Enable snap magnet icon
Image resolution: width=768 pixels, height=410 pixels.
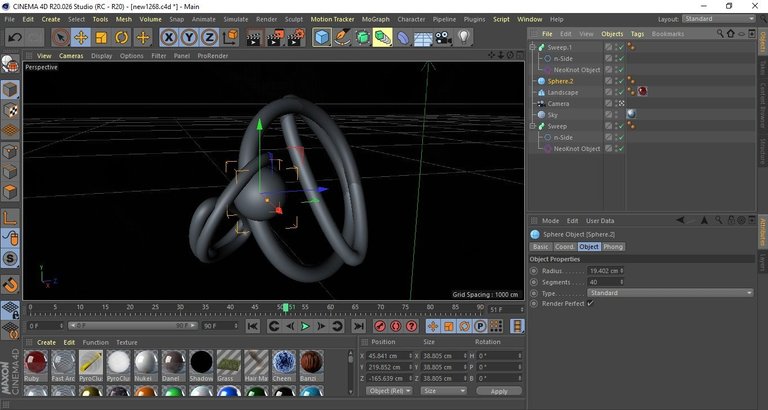tap(10, 284)
